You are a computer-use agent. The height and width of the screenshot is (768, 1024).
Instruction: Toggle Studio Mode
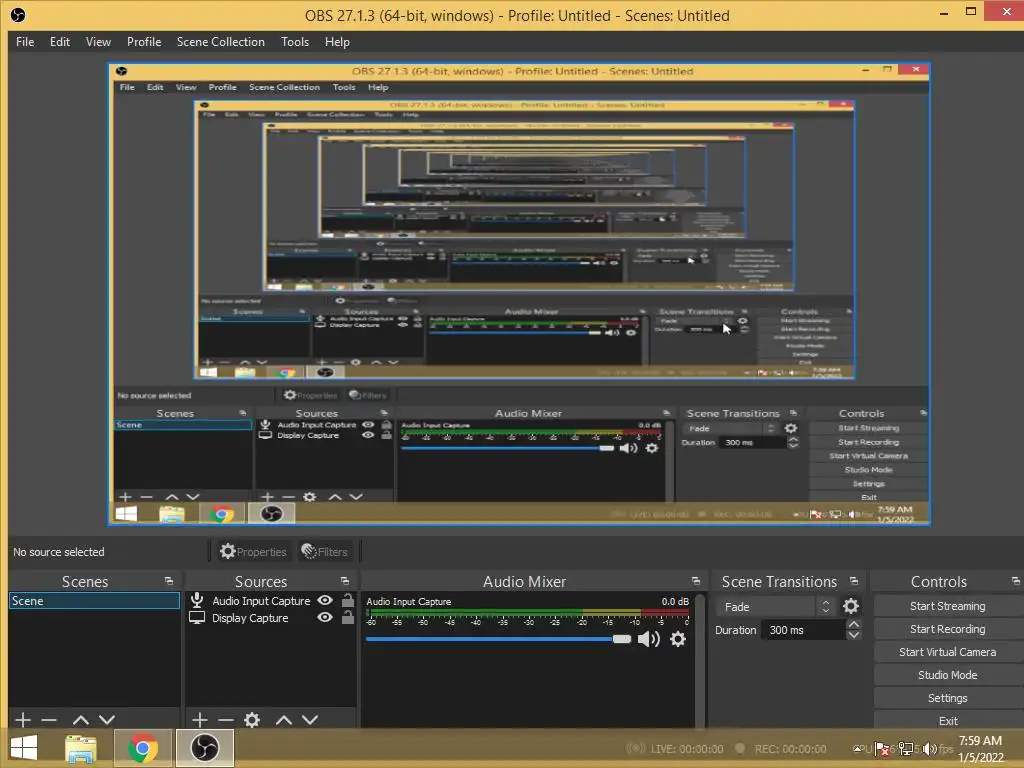[x=948, y=675]
